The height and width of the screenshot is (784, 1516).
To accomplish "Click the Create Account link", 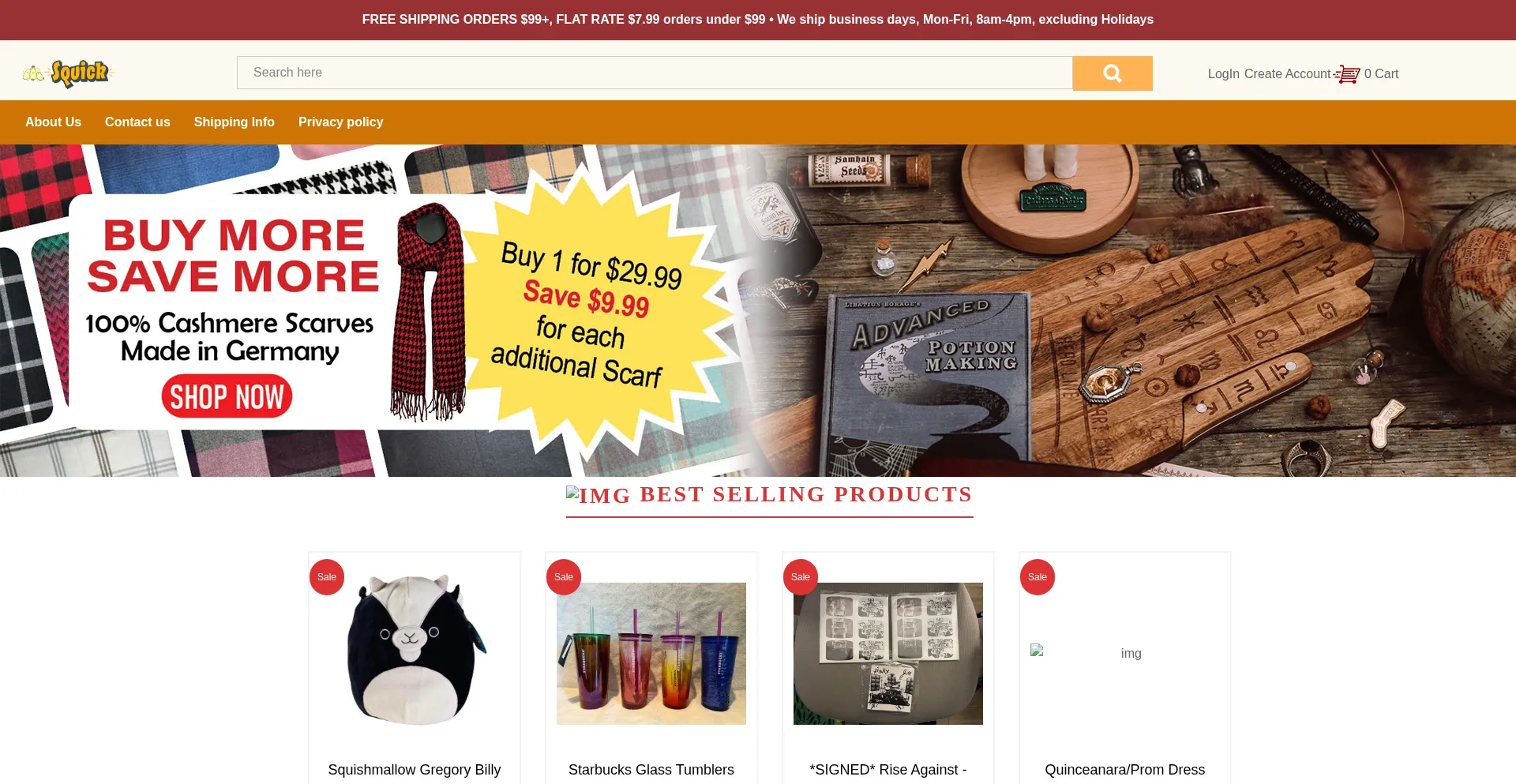I will click(x=1287, y=73).
